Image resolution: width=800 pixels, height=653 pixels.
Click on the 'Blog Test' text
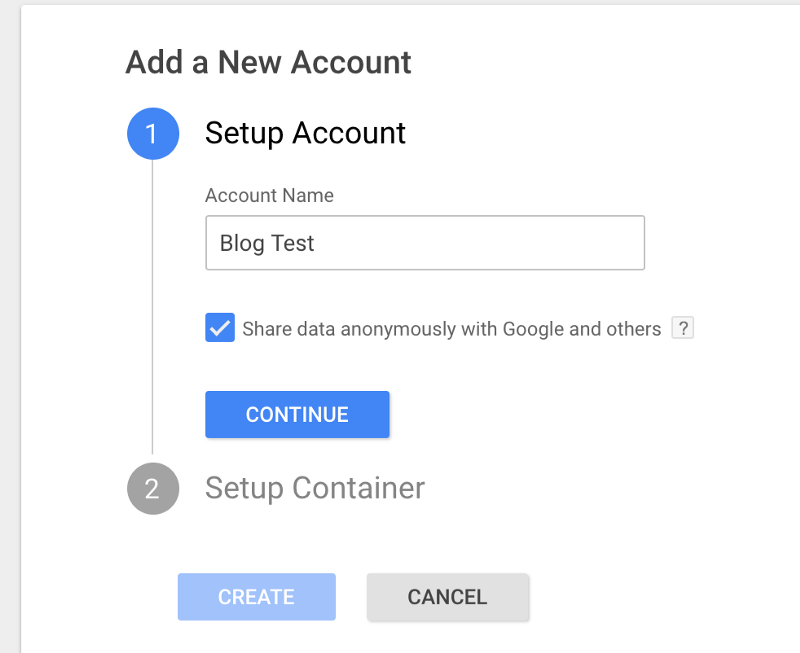coord(267,243)
